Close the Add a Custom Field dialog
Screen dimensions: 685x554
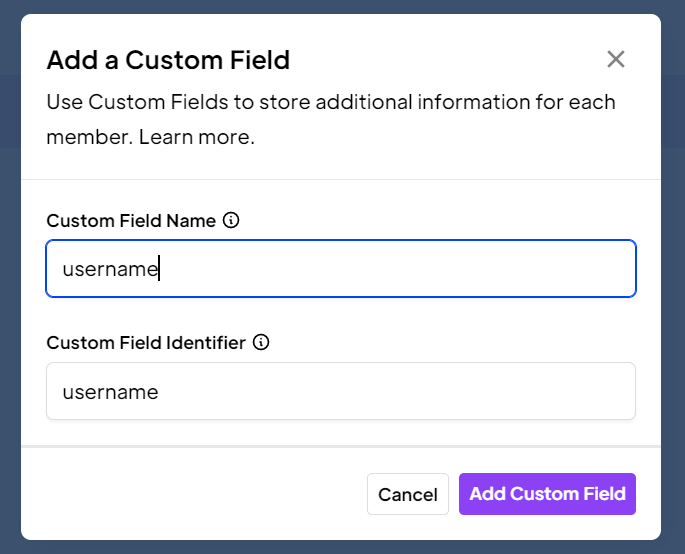[x=616, y=60]
